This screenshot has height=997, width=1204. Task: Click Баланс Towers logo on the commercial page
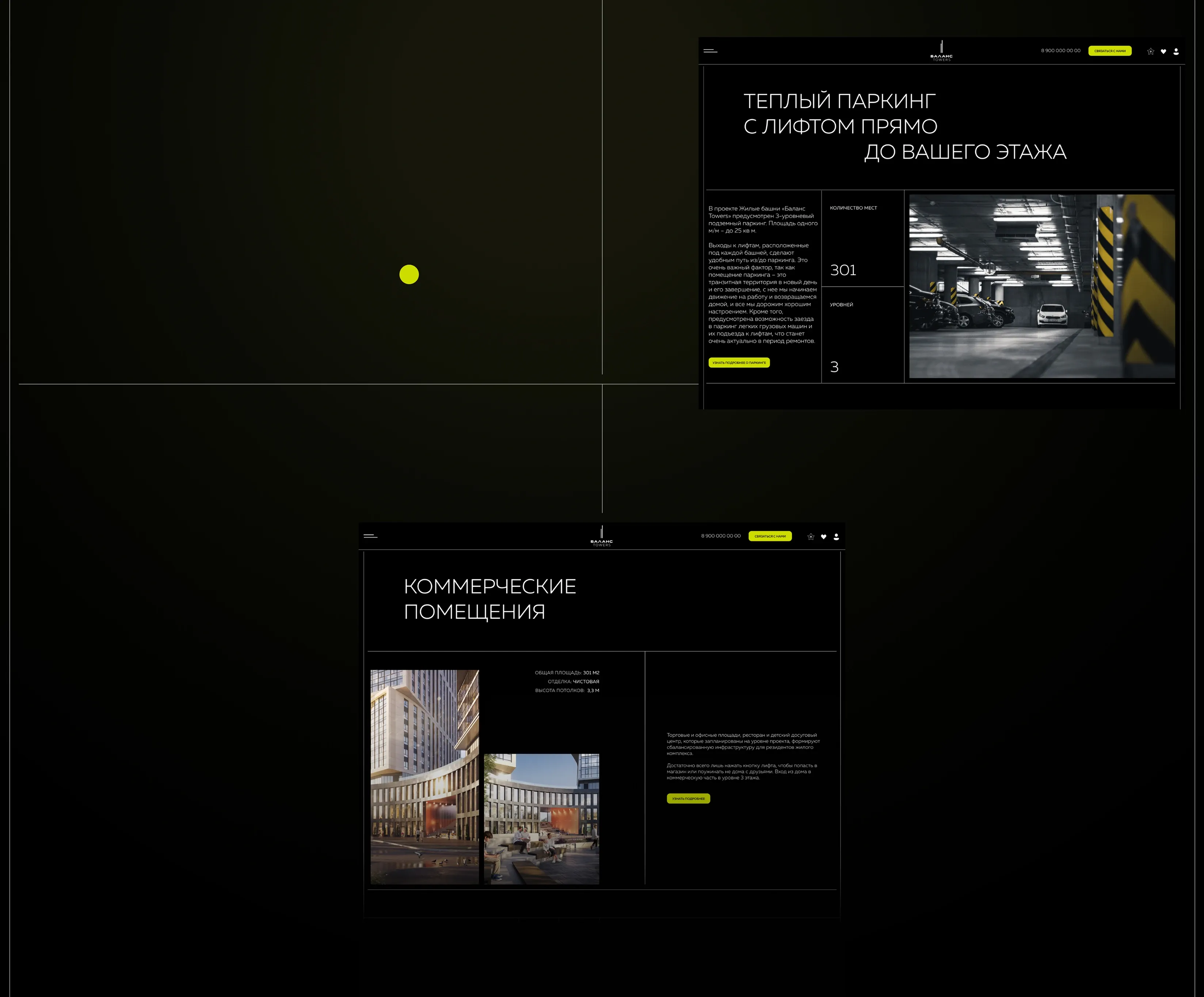pyautogui.click(x=601, y=536)
